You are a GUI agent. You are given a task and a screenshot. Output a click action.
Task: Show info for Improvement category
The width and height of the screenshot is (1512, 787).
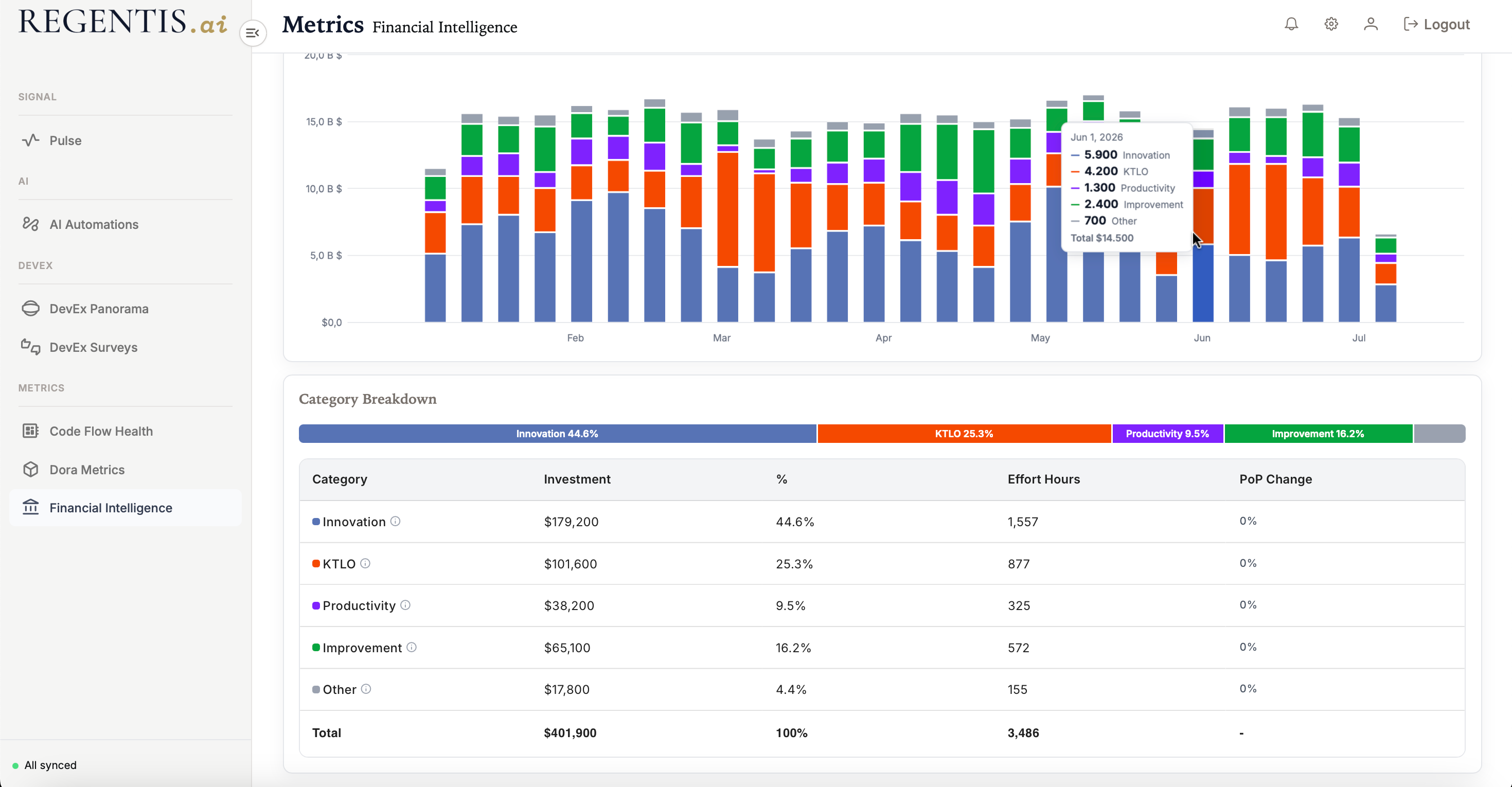coord(412,647)
